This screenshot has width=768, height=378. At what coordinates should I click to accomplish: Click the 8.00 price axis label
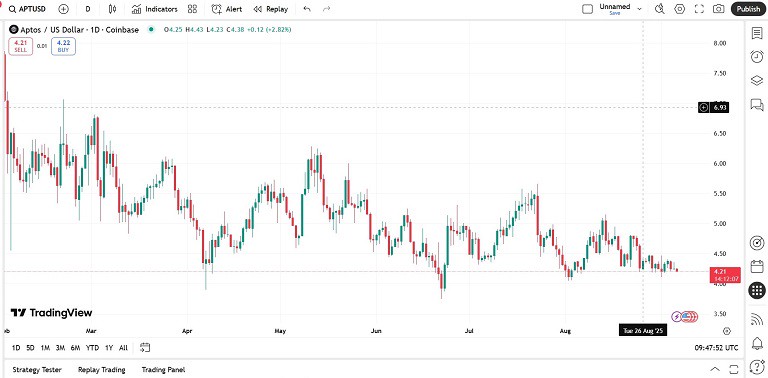point(720,43)
